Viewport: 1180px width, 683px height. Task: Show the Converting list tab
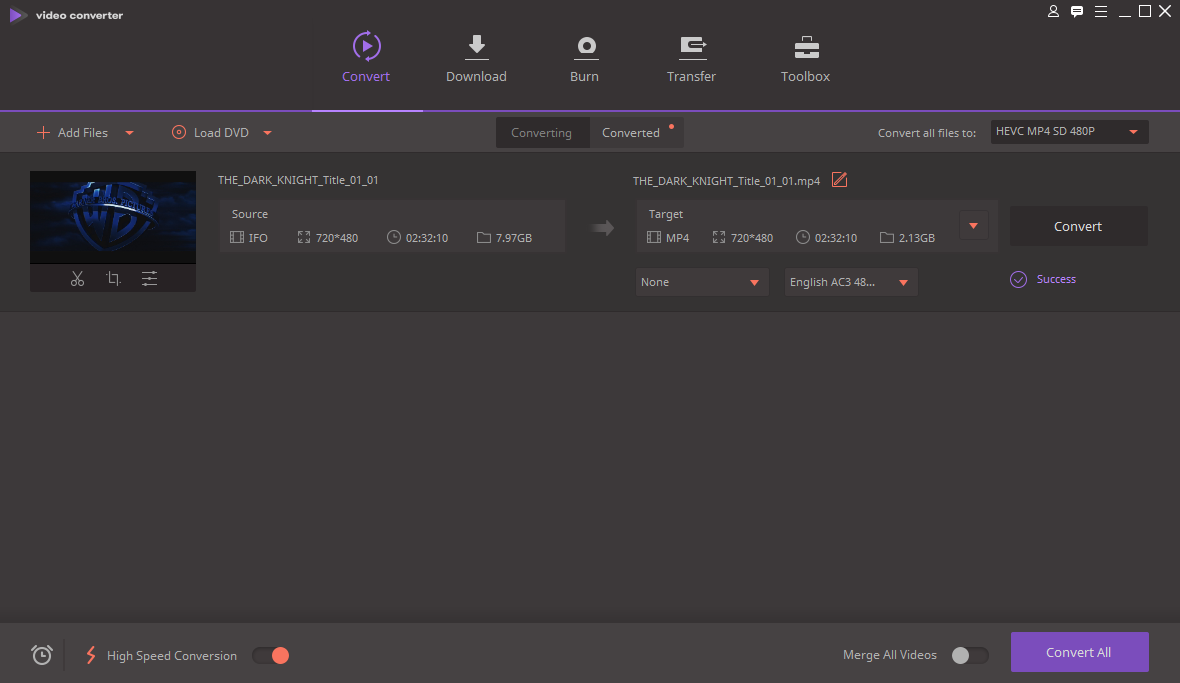coord(542,132)
